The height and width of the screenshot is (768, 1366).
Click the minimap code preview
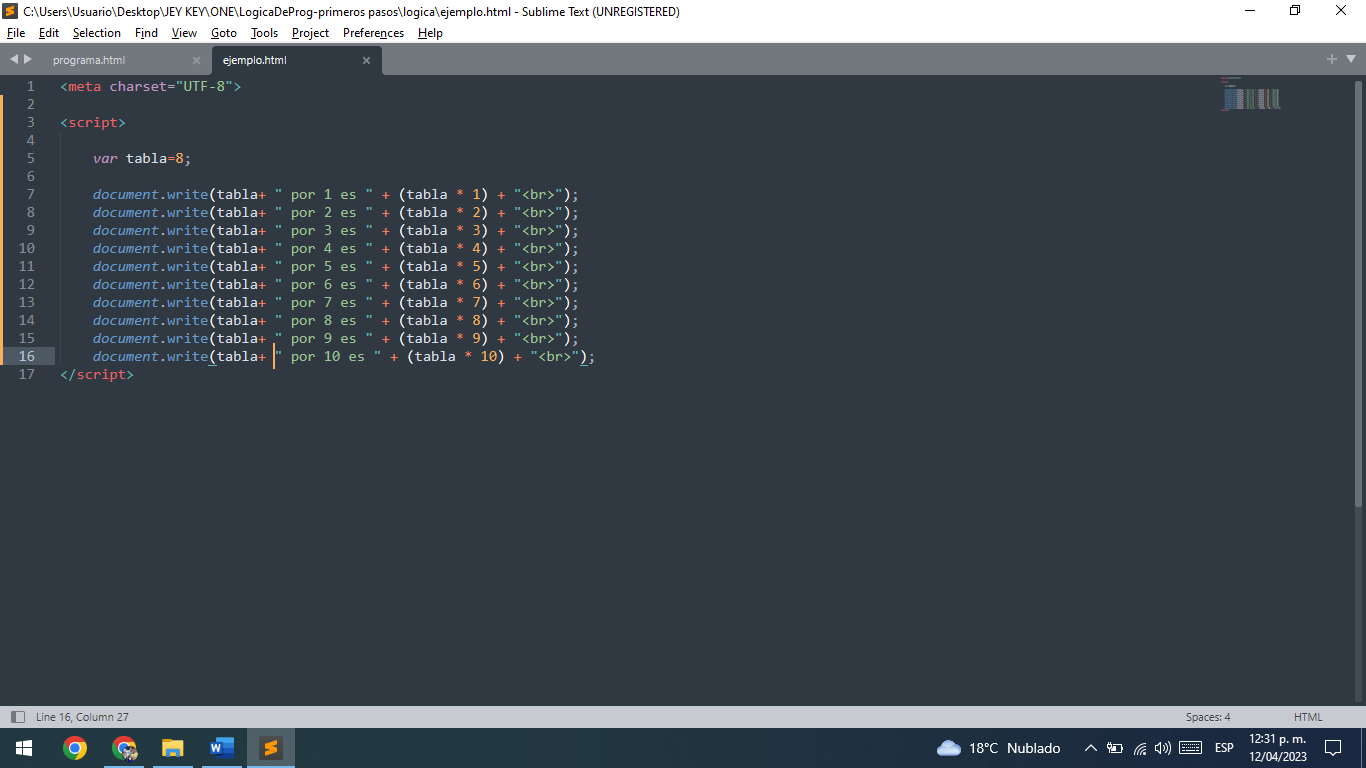[1250, 93]
